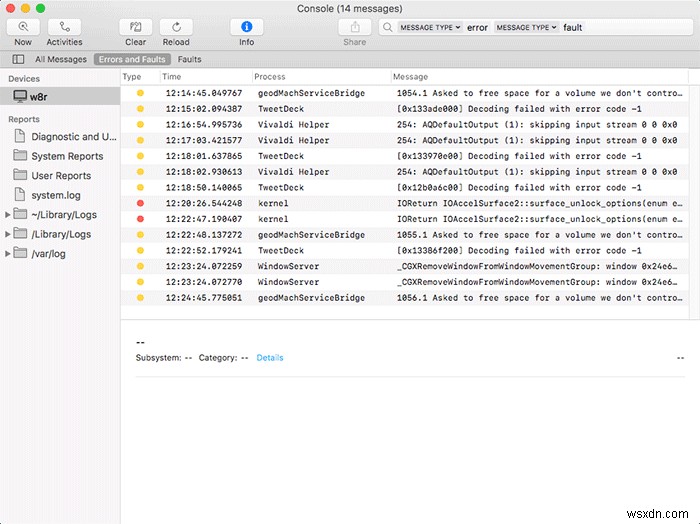Clear messages with the Clear icon
This screenshot has height=524, width=700.
pyautogui.click(x=135, y=27)
